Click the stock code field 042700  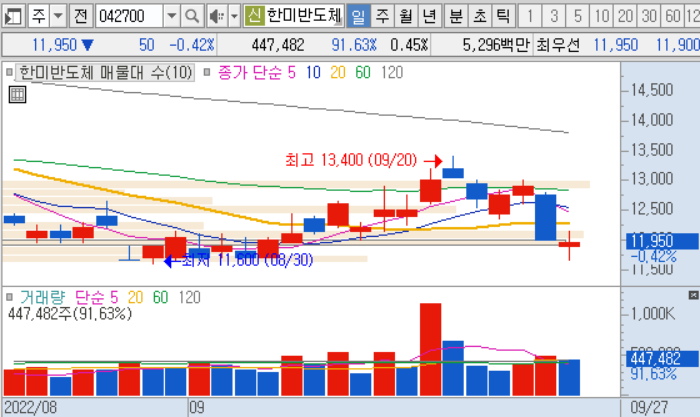click(x=129, y=17)
